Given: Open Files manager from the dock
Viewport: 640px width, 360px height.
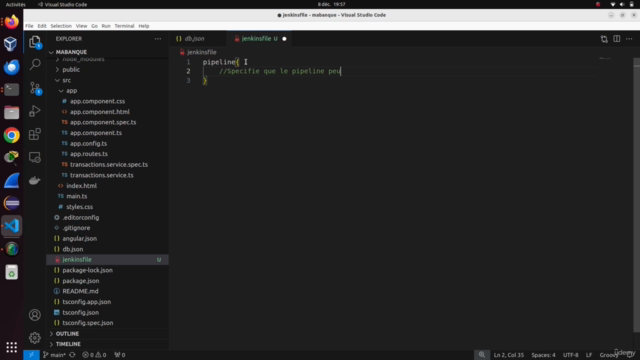Looking at the screenshot, I should [11, 112].
